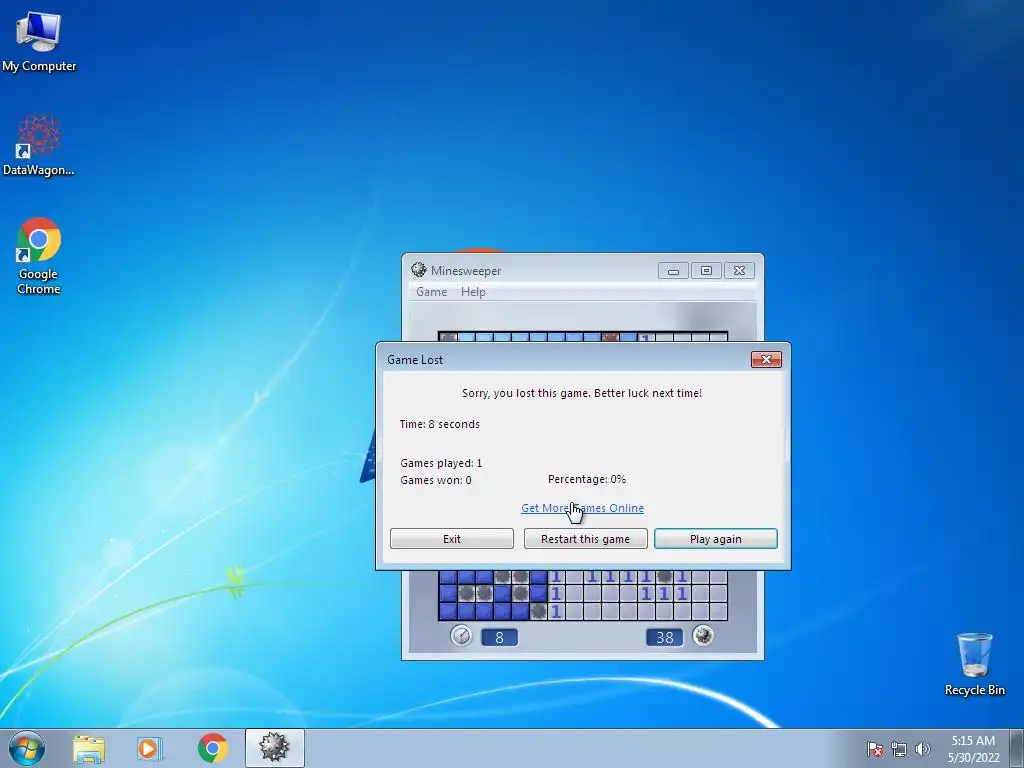Click the Game Lost dialog title
This screenshot has width=1024, height=768.
click(x=415, y=360)
